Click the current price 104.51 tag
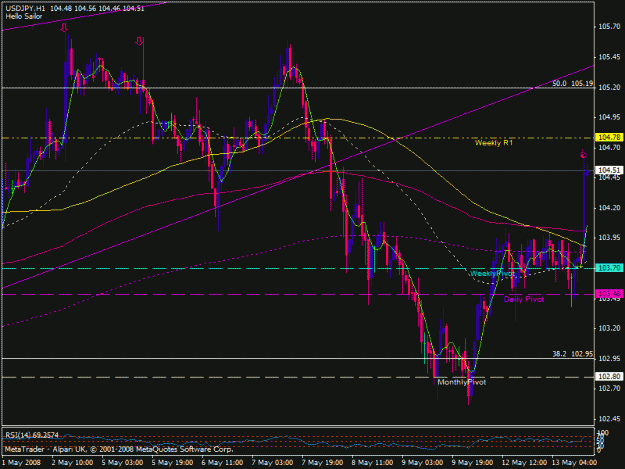 [609, 170]
